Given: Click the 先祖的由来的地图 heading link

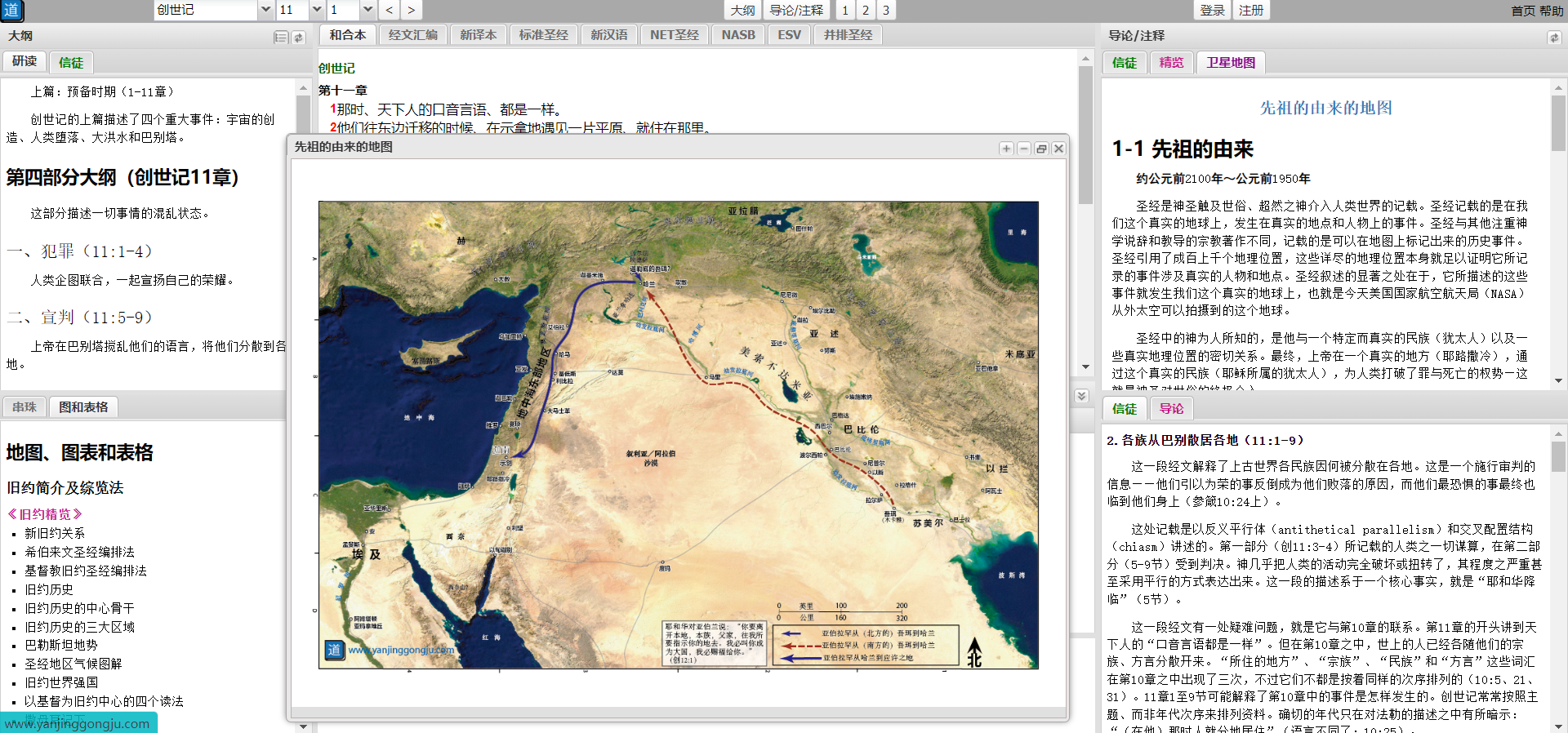Looking at the screenshot, I should [x=1325, y=108].
